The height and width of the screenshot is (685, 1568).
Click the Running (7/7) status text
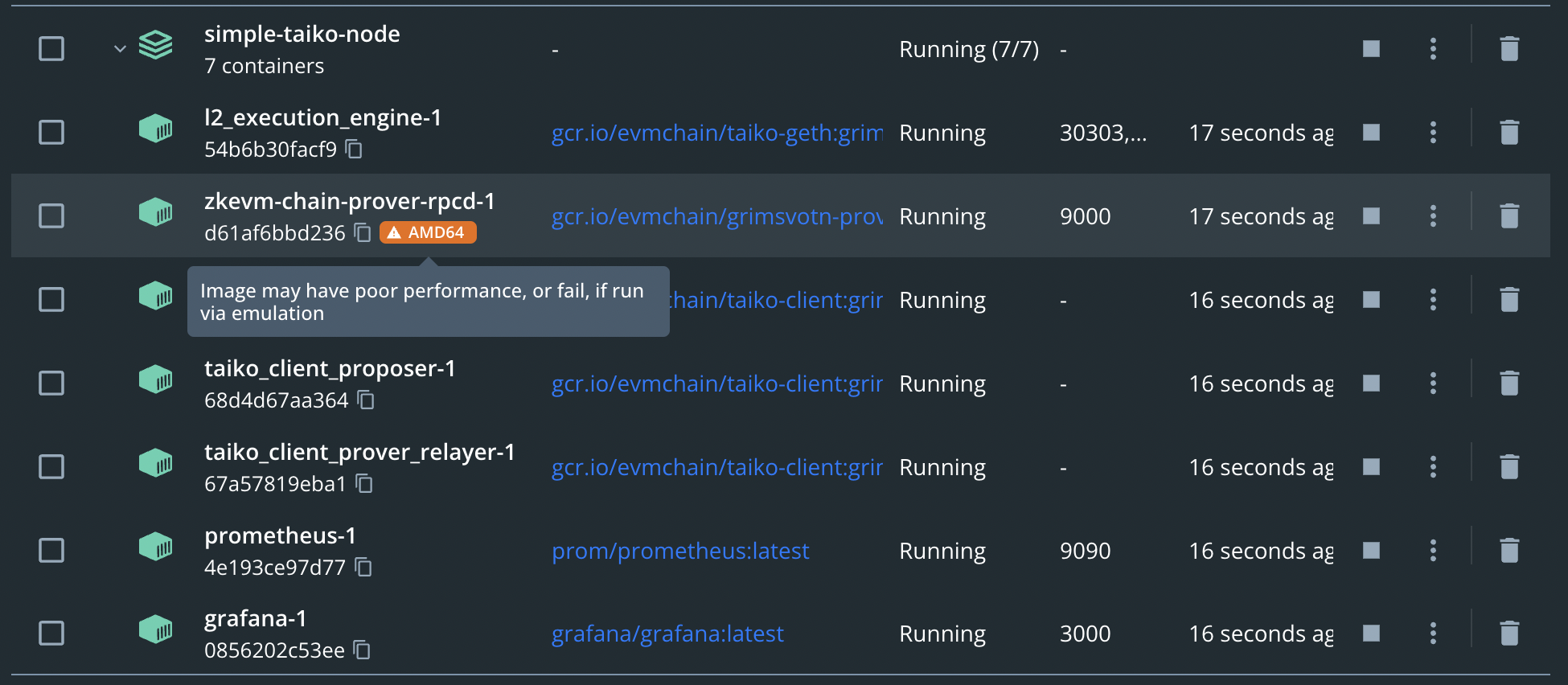click(969, 48)
